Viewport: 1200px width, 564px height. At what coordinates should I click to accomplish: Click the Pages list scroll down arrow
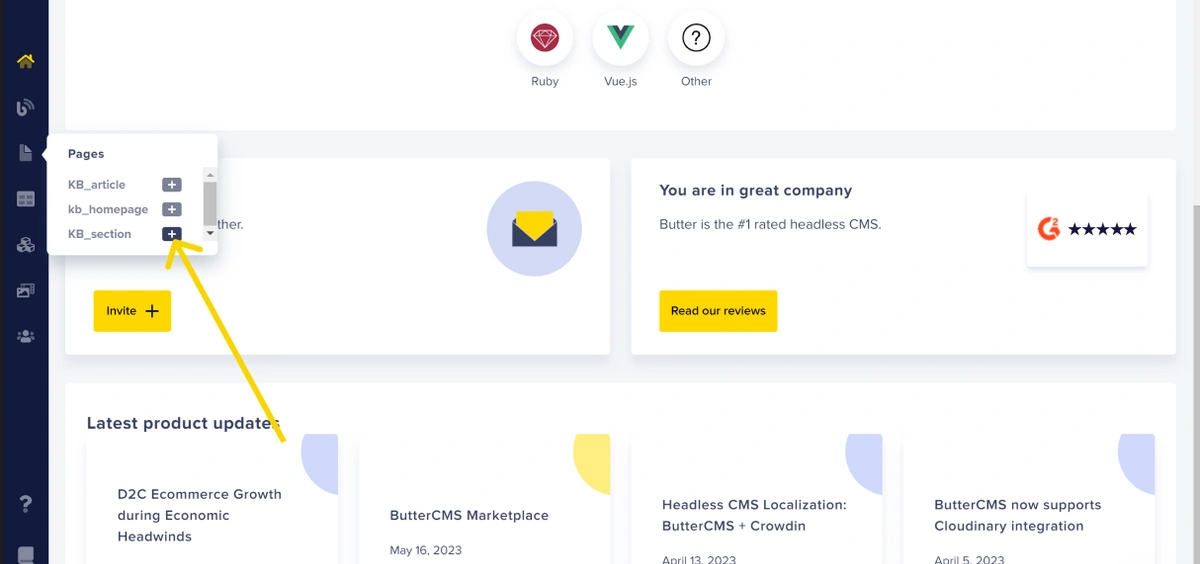point(210,232)
